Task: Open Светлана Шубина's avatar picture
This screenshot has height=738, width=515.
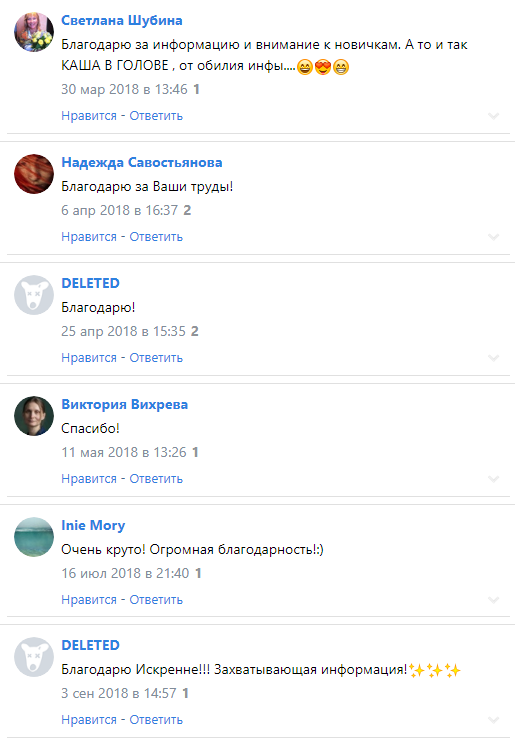Action: 34,32
